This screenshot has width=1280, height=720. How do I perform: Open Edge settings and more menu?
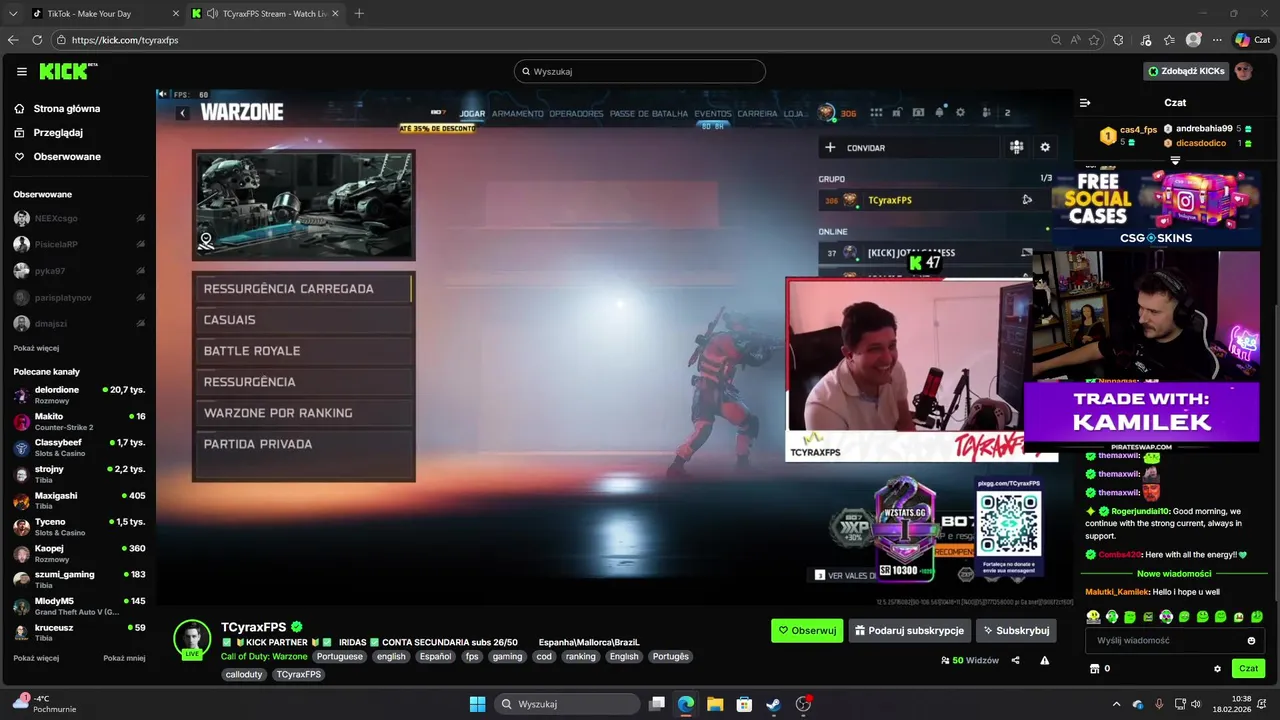[x=1217, y=40]
